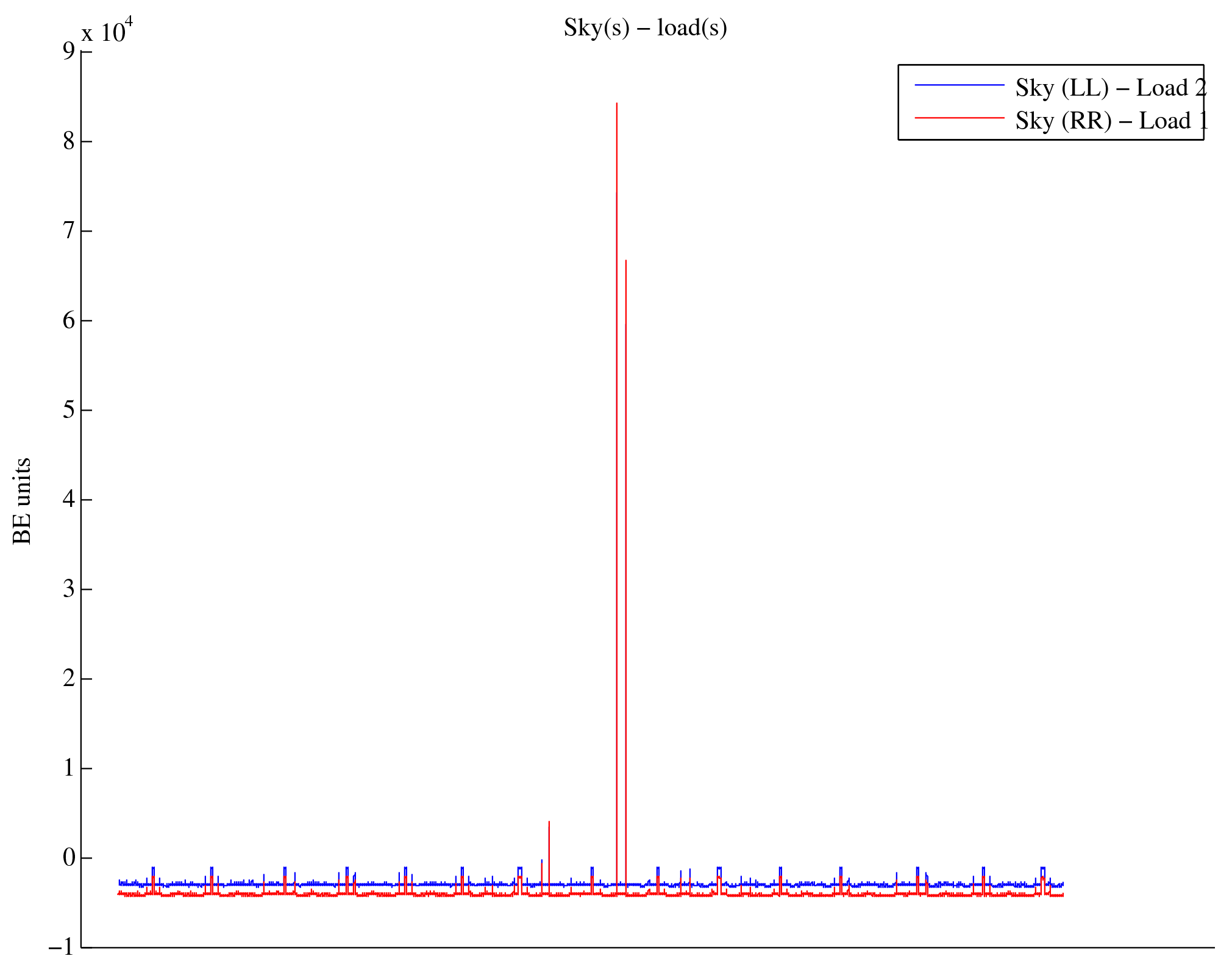Click the plot title 'Sky(s) – load(s)'
This screenshot has height=970, width=1232.
tap(645, 28)
